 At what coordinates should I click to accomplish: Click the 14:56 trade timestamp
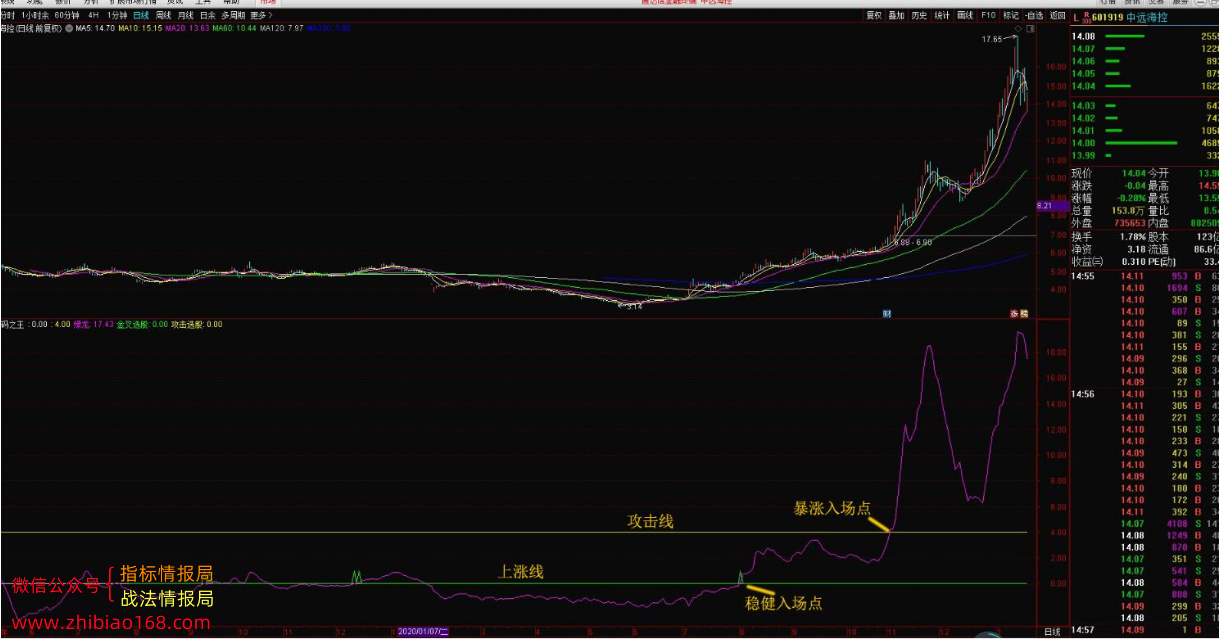[1083, 394]
